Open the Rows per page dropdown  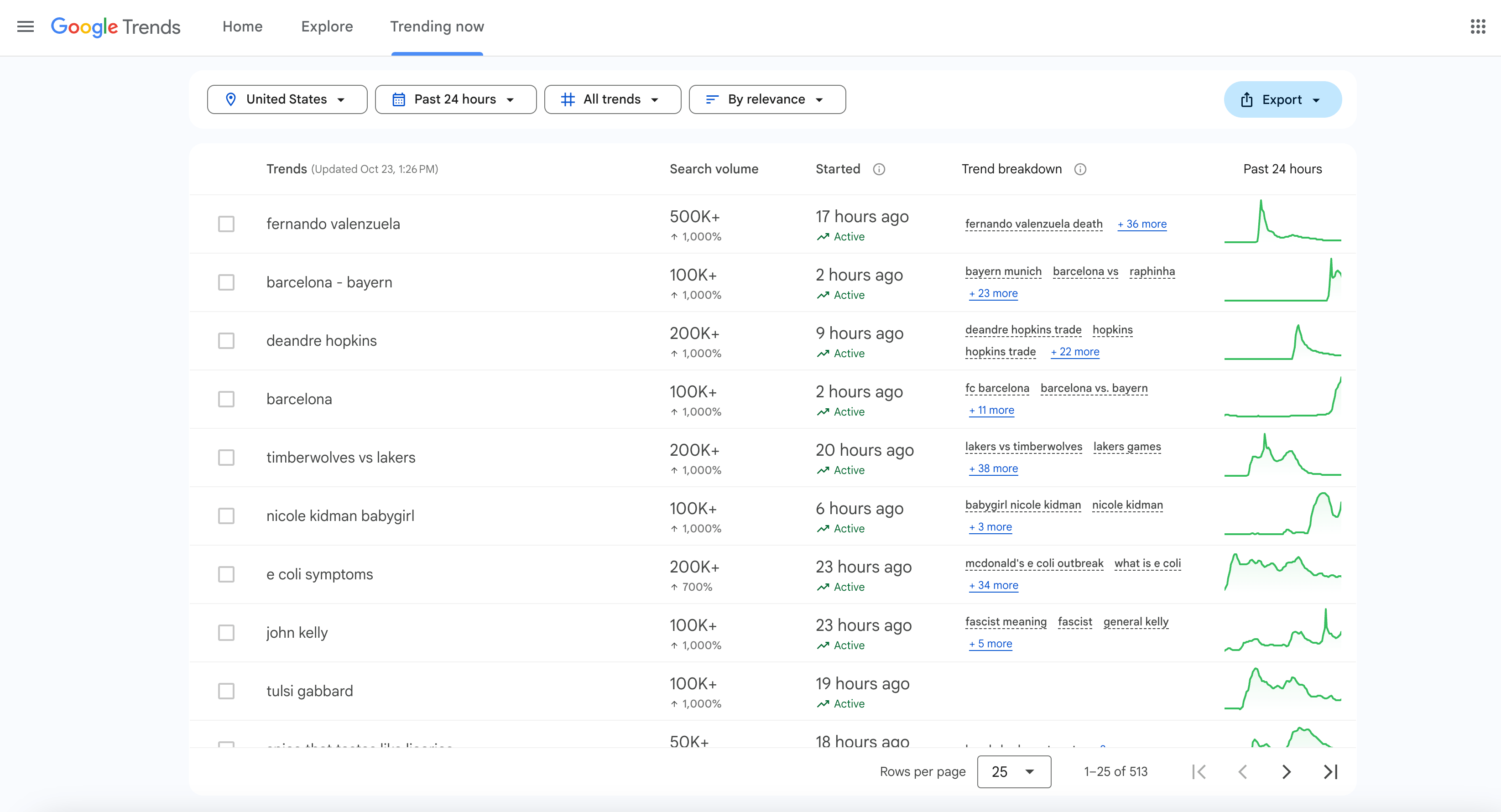1014,772
